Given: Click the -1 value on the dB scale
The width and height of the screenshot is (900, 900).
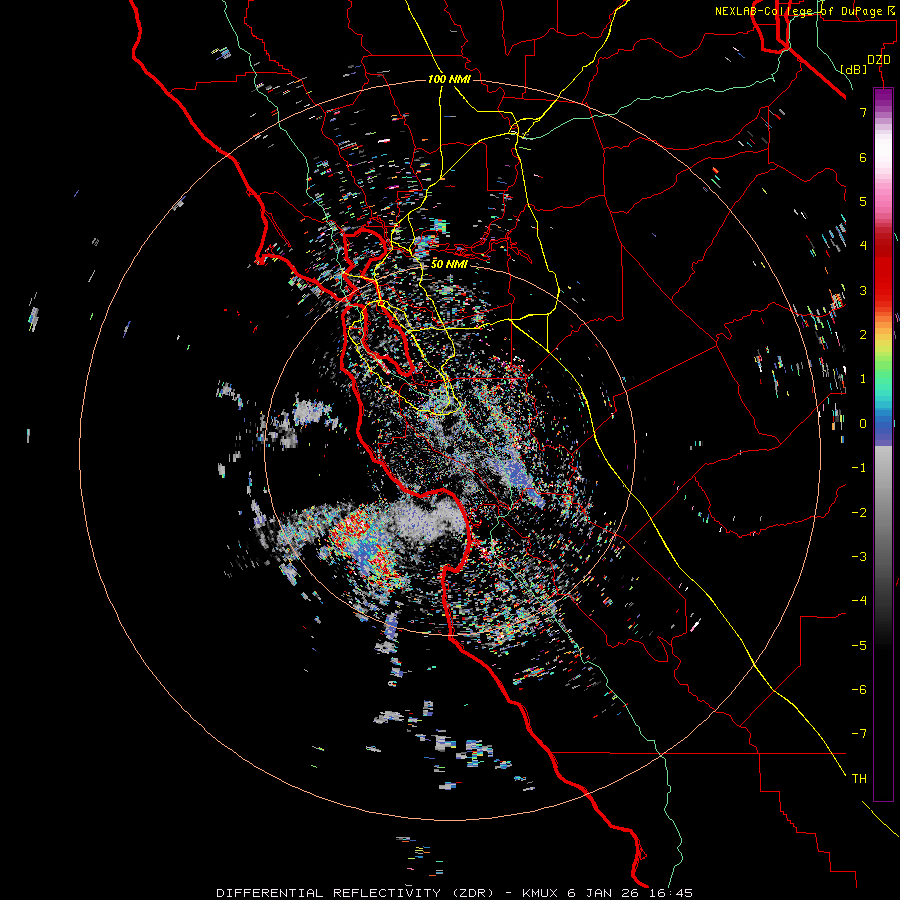Looking at the screenshot, I should point(860,468).
